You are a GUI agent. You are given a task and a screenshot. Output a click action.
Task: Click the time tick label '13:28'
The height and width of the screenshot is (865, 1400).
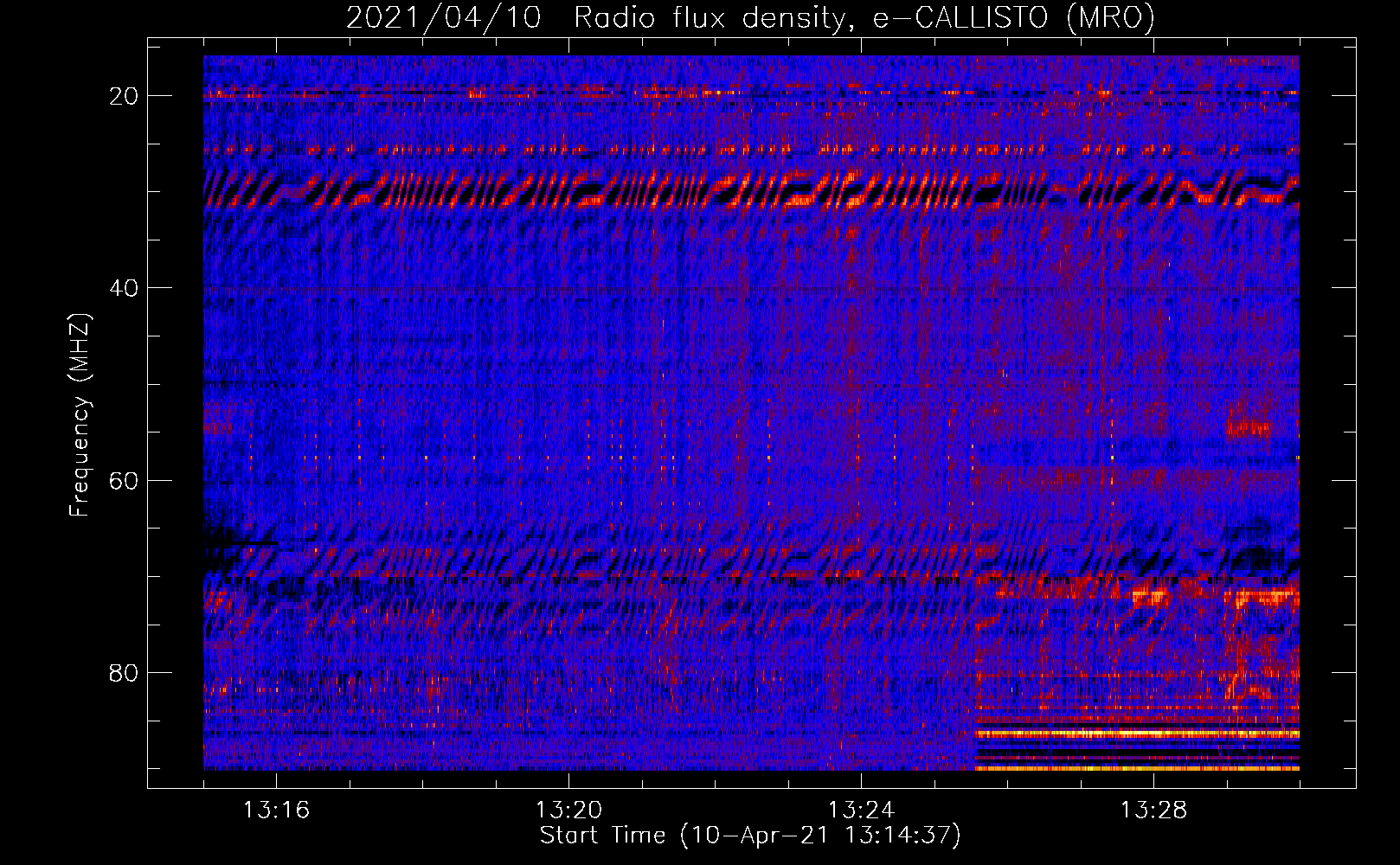1153,811
